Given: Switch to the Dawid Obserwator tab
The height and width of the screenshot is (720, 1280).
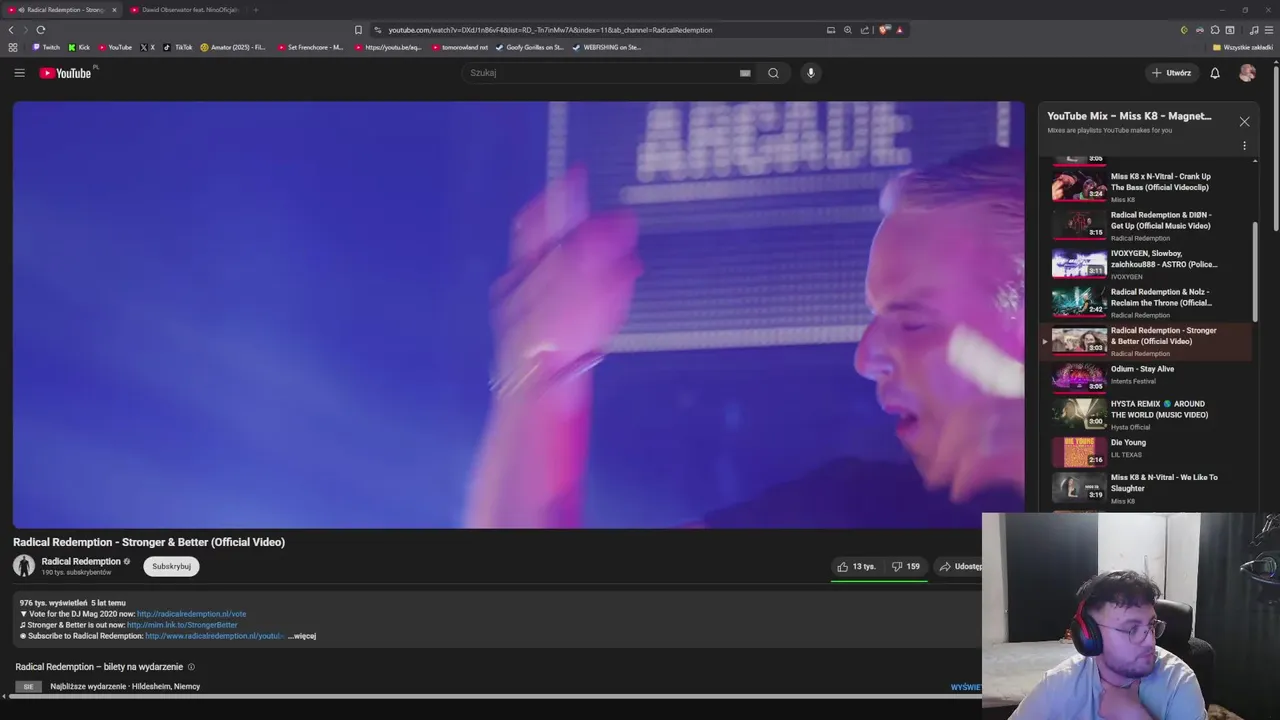Looking at the screenshot, I should tap(186, 10).
